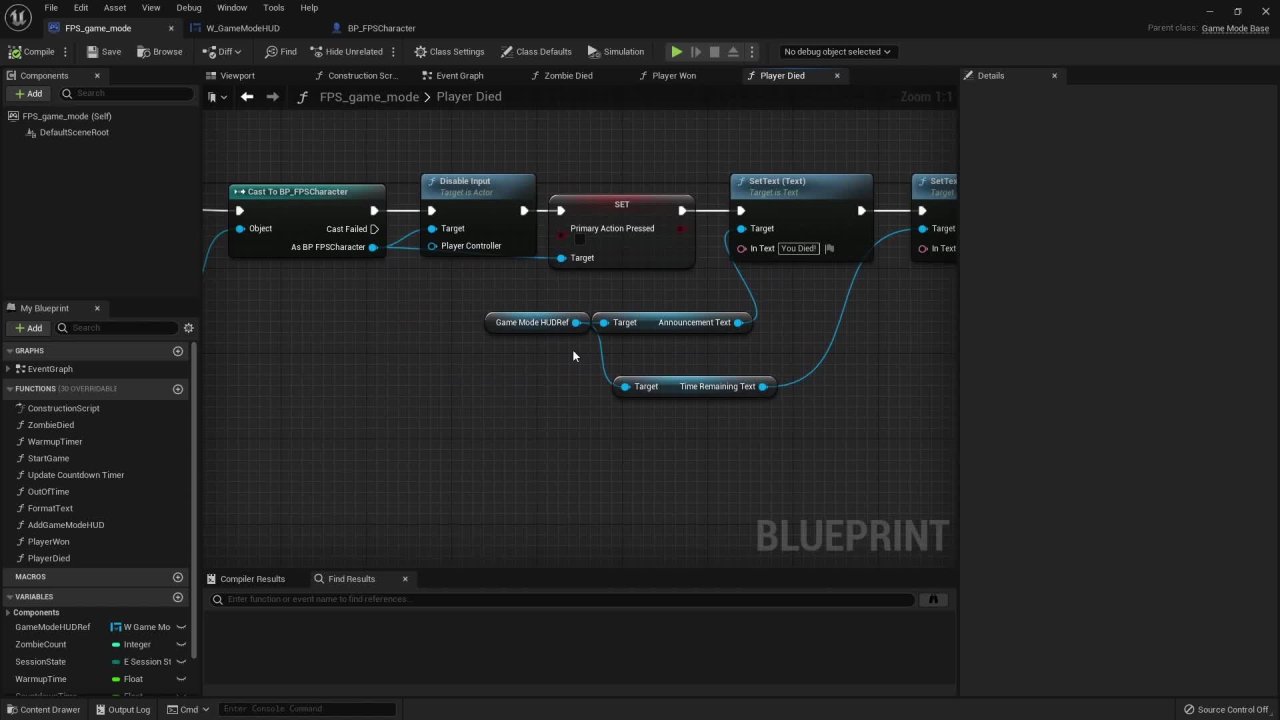Open the Diff dropdown arrow
The width and height of the screenshot is (1280, 720).
click(x=237, y=52)
